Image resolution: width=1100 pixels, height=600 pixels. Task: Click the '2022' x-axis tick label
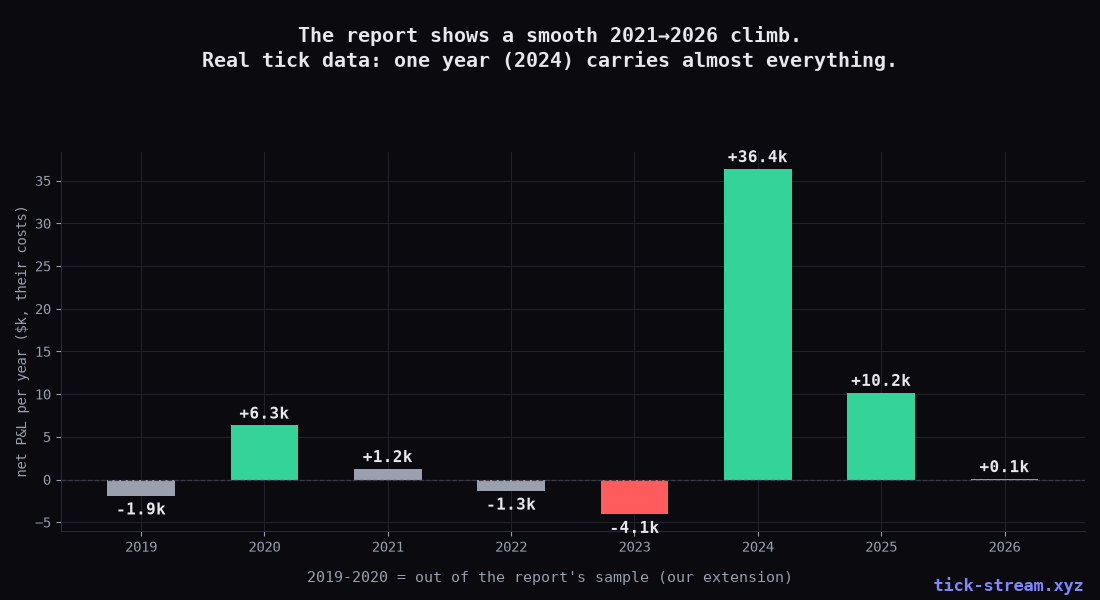click(511, 547)
